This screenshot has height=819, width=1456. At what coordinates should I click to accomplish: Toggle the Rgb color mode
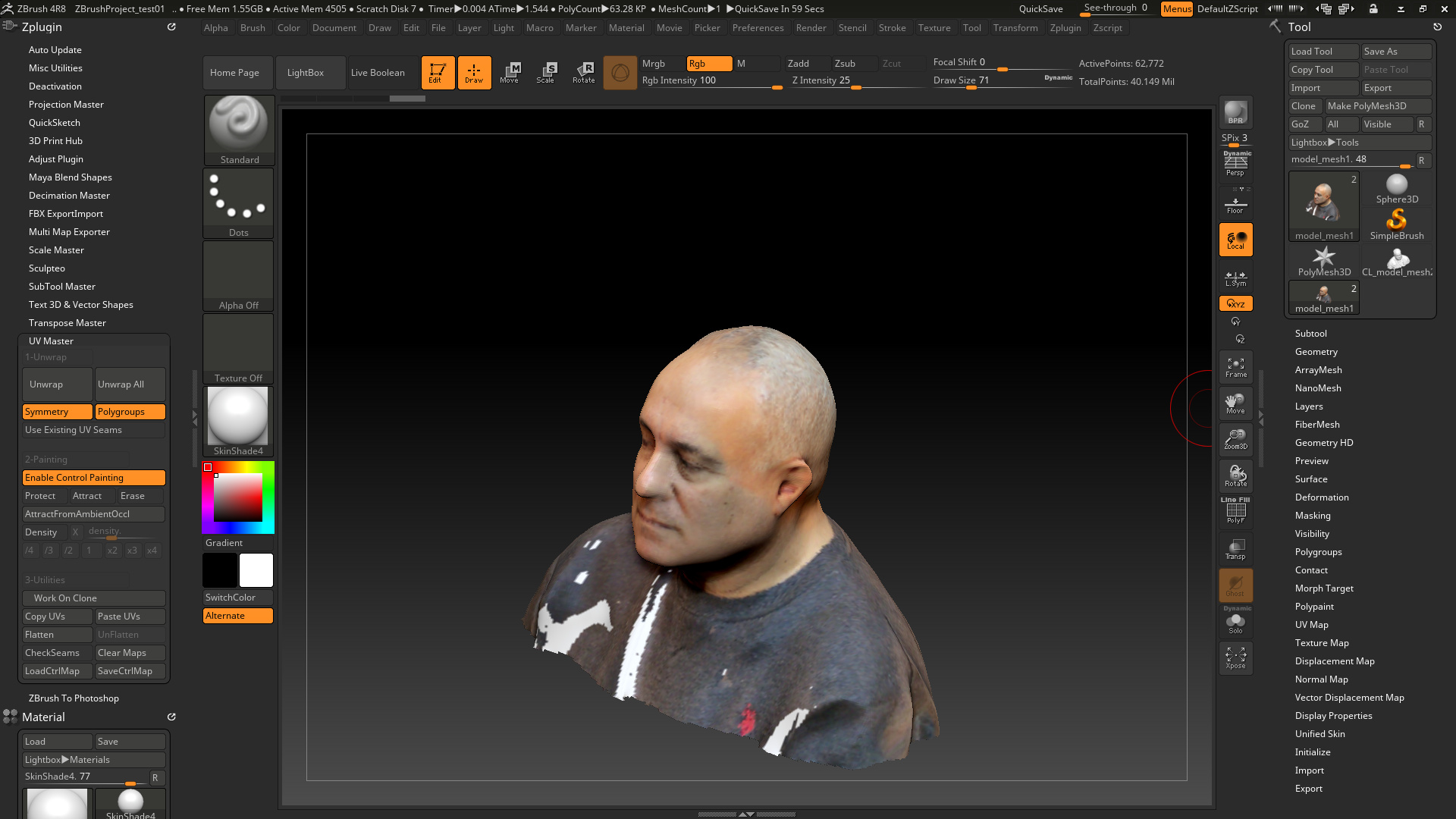pyautogui.click(x=709, y=64)
